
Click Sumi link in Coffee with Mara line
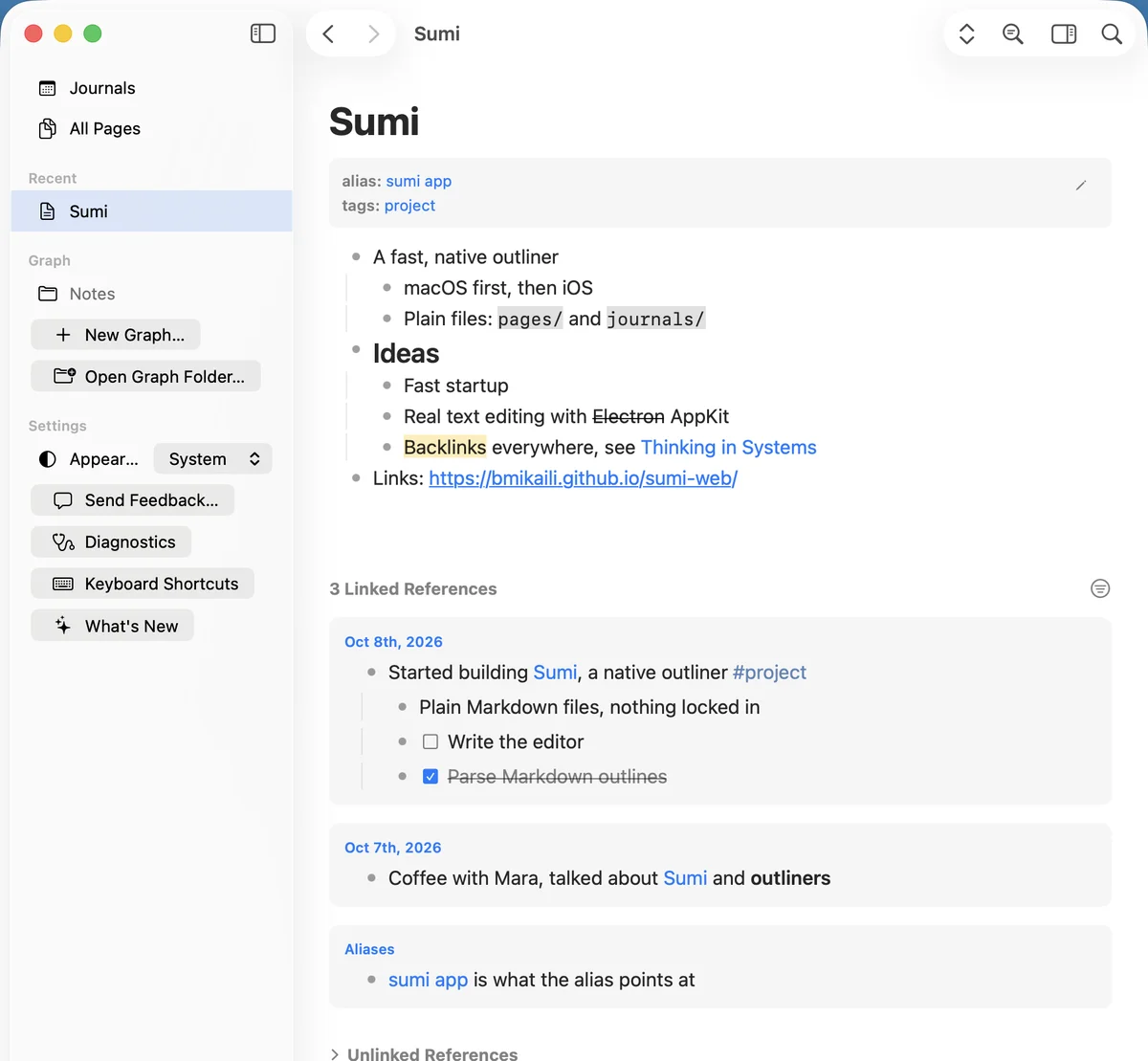tap(685, 878)
